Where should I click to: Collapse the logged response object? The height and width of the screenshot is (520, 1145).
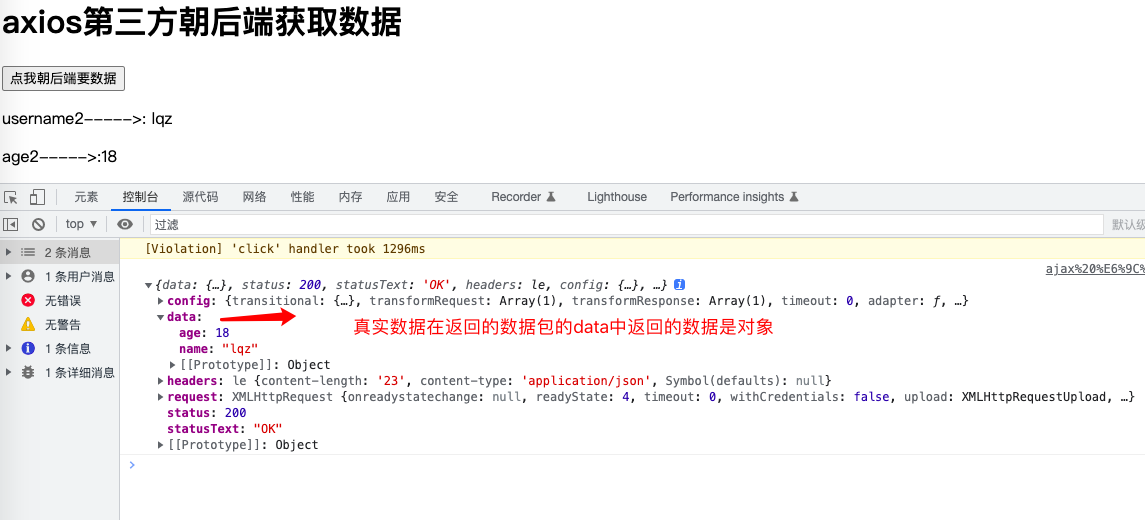pos(149,285)
